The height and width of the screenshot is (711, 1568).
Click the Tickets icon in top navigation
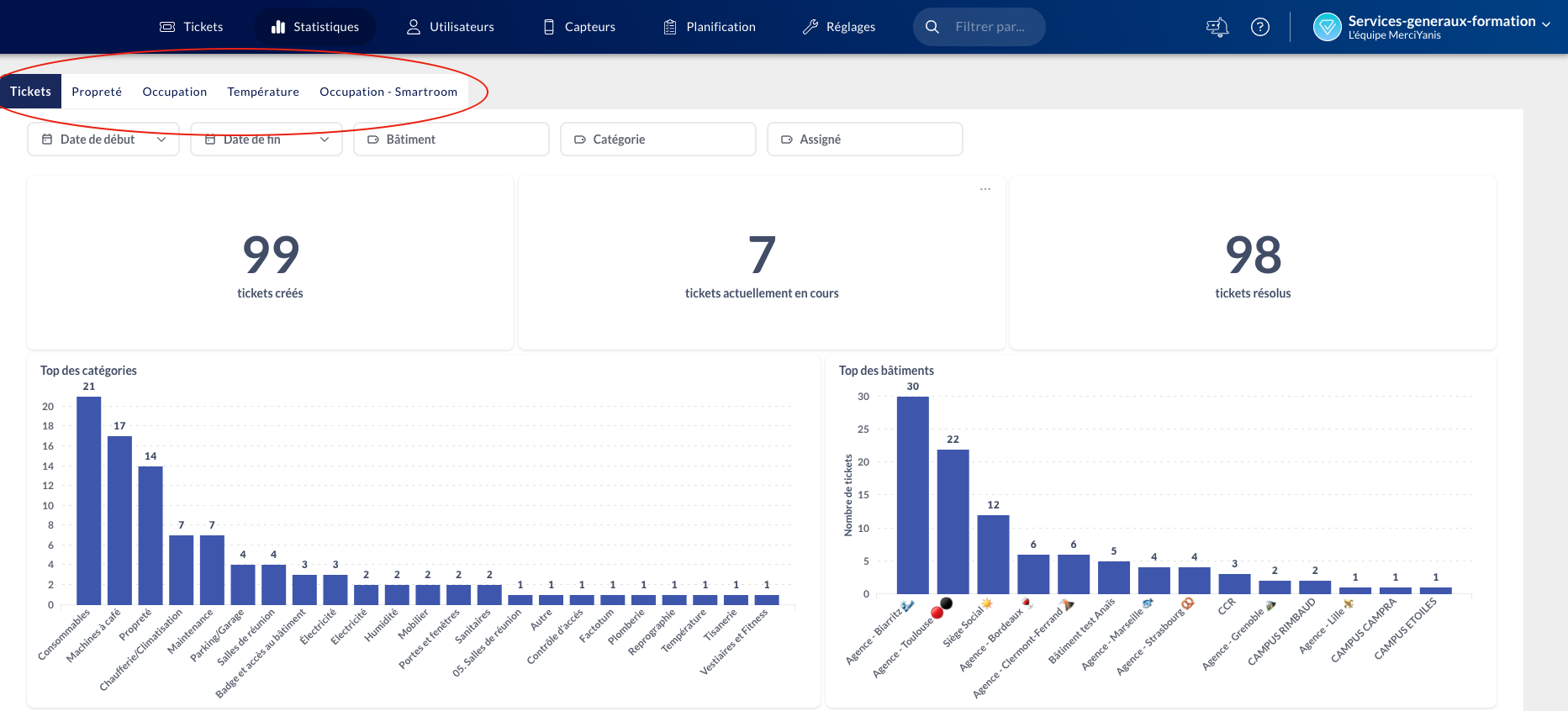167,27
